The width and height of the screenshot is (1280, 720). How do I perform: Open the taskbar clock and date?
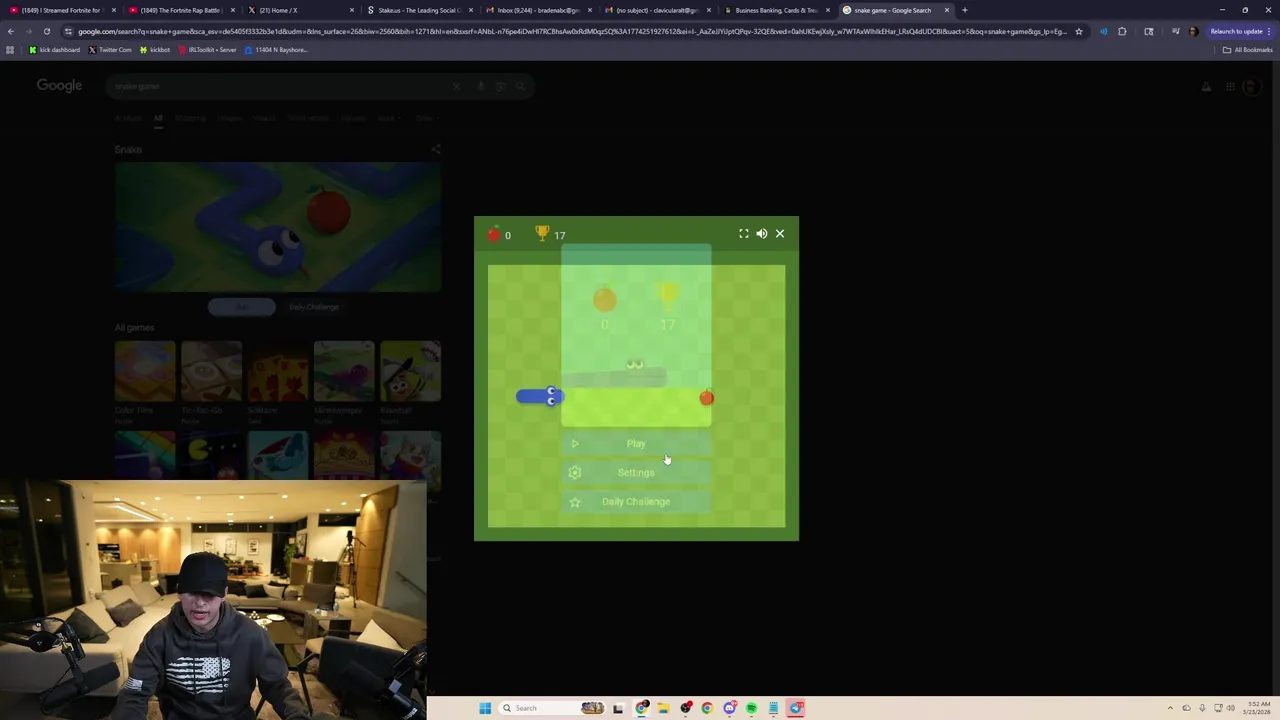point(1257,708)
